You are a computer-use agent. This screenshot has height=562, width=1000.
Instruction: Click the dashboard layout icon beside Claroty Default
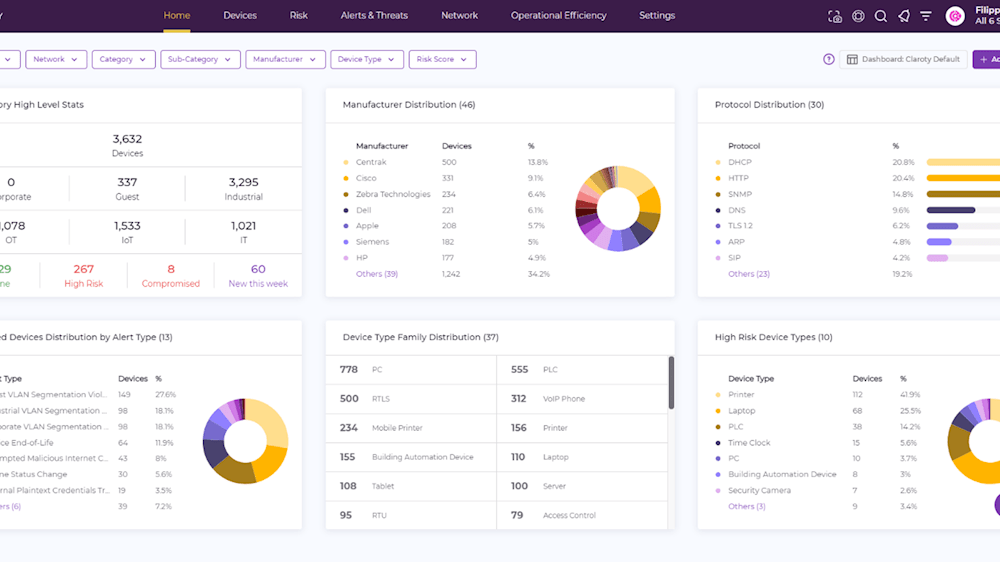(x=852, y=59)
